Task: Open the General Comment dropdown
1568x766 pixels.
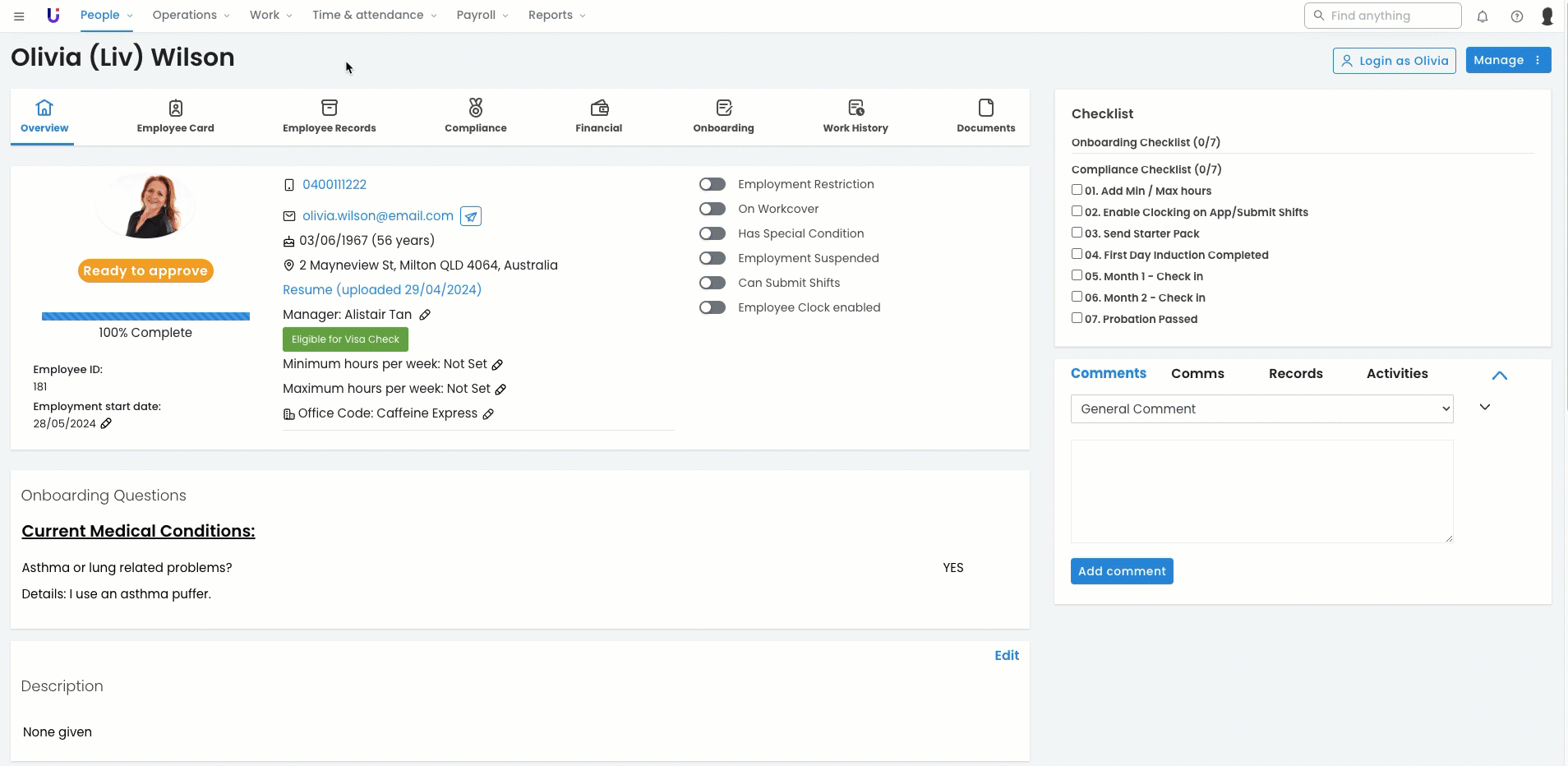Action: pos(1261,408)
